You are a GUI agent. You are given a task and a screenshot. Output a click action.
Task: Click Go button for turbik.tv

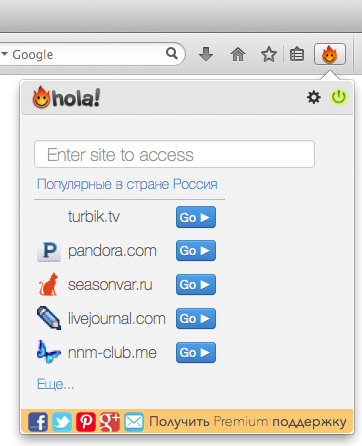pyautogui.click(x=196, y=217)
